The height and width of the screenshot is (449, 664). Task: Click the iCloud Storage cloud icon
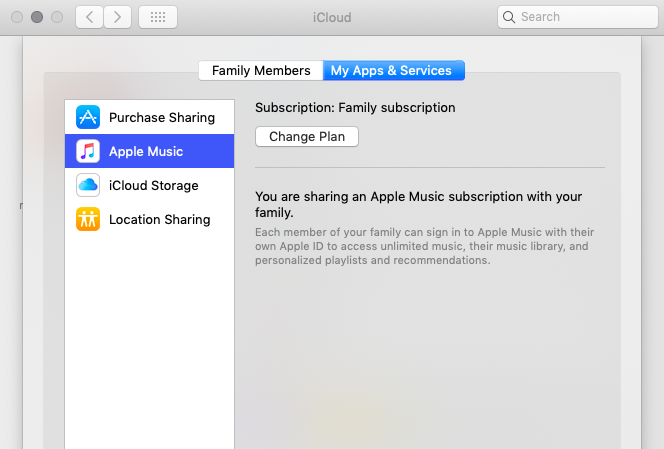pos(88,185)
